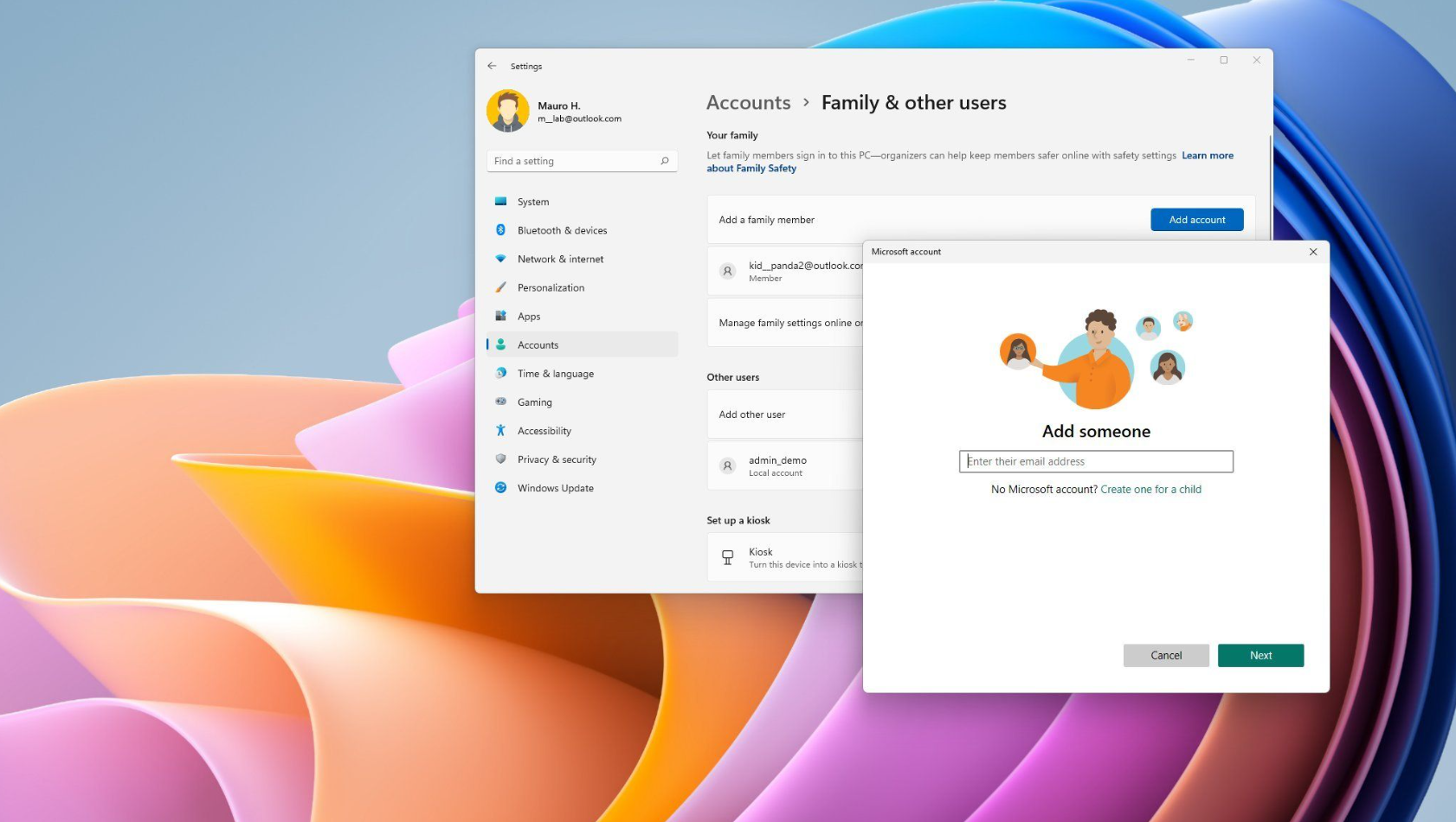Go to the Apps section

tap(528, 317)
